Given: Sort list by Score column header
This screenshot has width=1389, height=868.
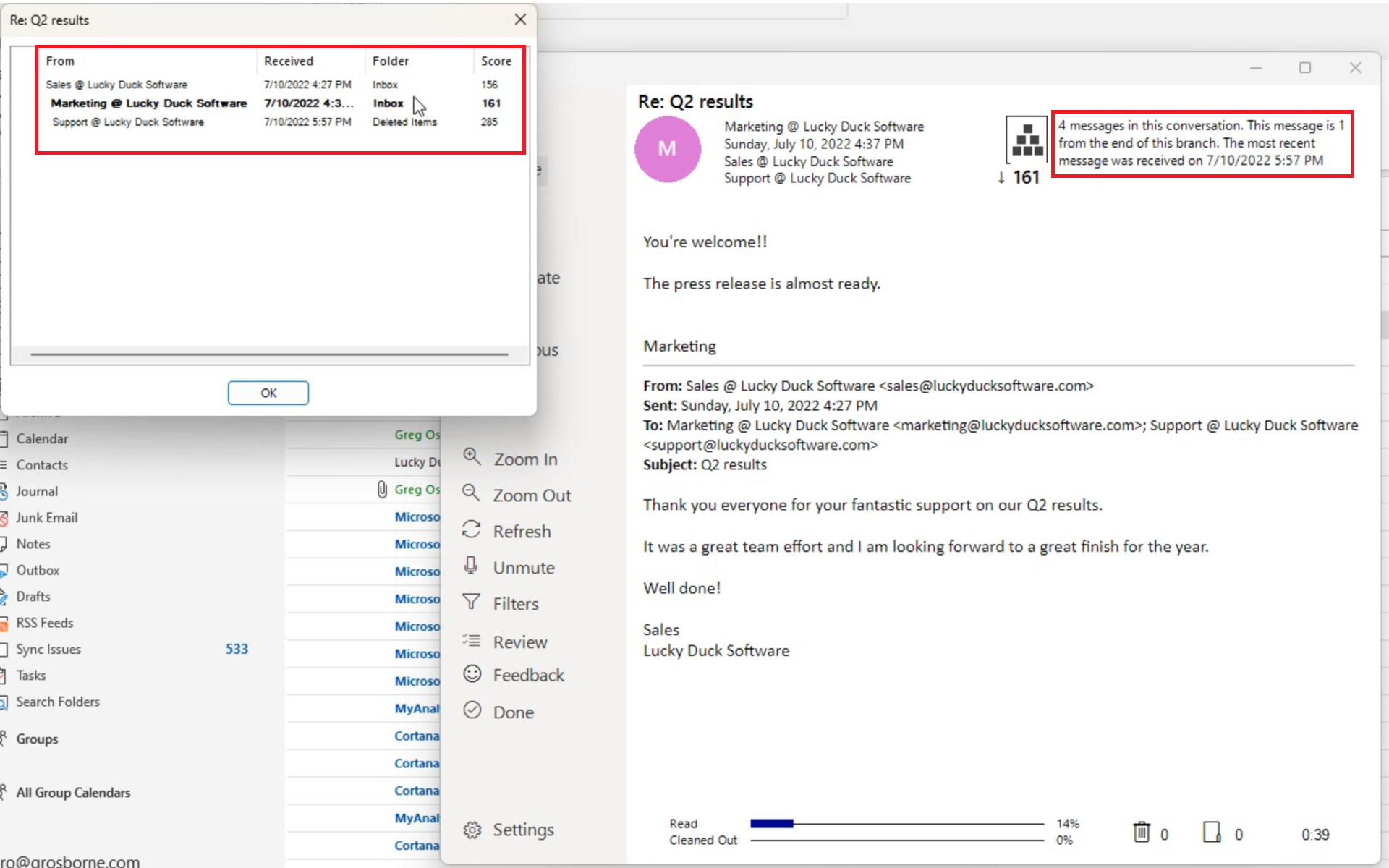Looking at the screenshot, I should pyautogui.click(x=496, y=61).
